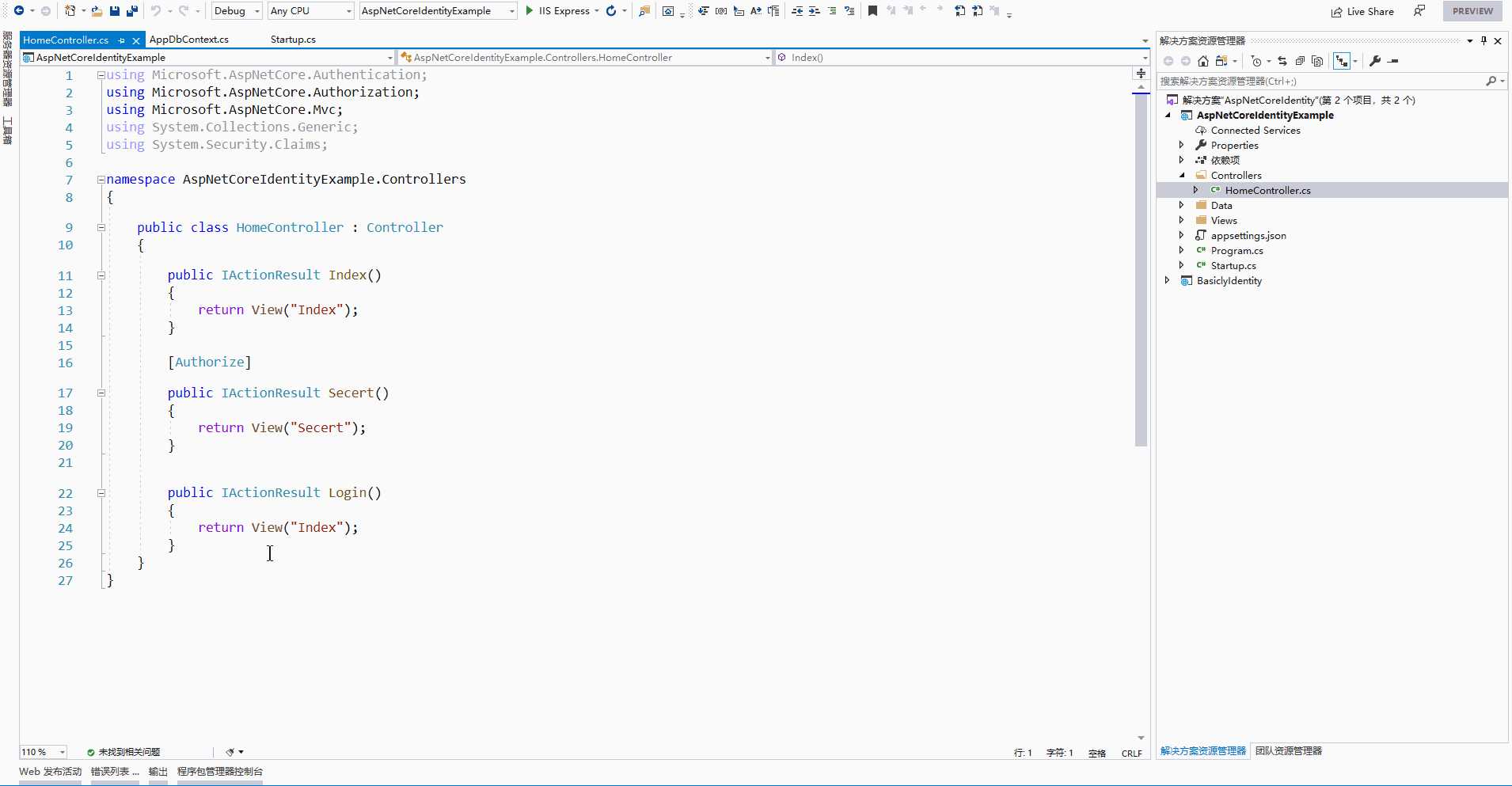Open the Any CPU platform dropdown
This screenshot has height=786, width=1512.
[x=310, y=11]
